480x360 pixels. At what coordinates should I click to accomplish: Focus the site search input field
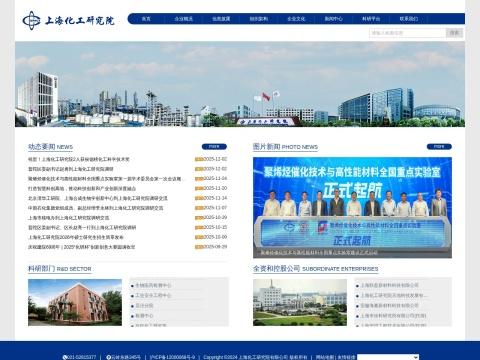(407, 33)
